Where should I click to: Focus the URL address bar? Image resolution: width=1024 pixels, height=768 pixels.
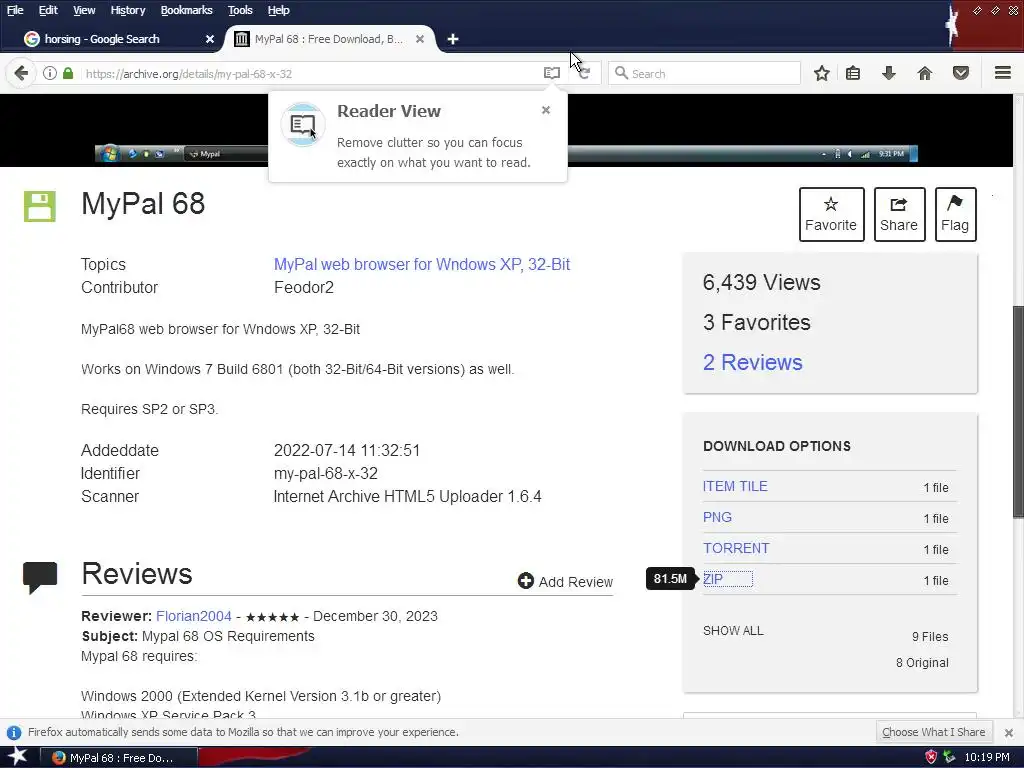(313, 74)
